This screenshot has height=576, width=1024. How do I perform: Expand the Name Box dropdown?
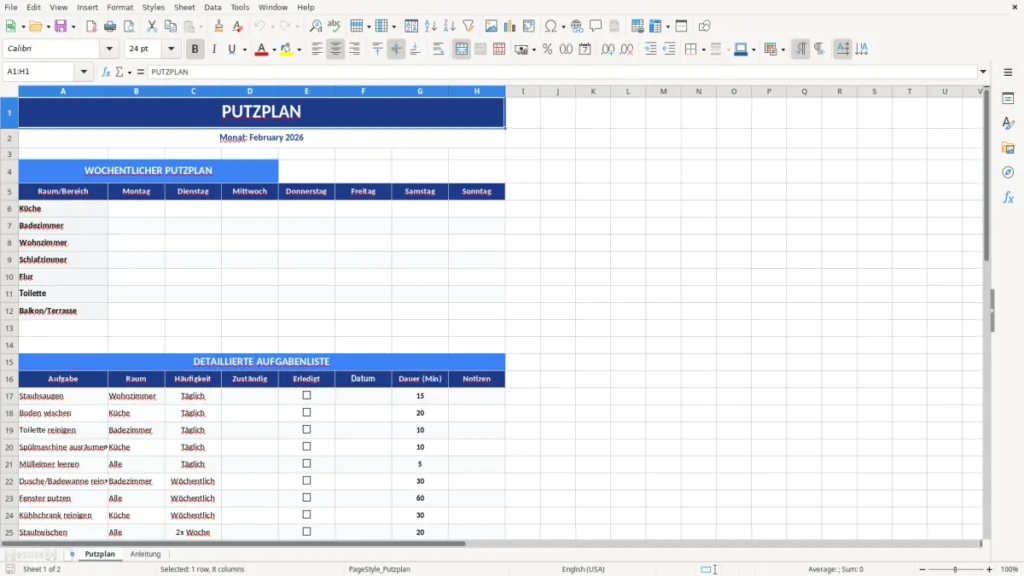(84, 72)
